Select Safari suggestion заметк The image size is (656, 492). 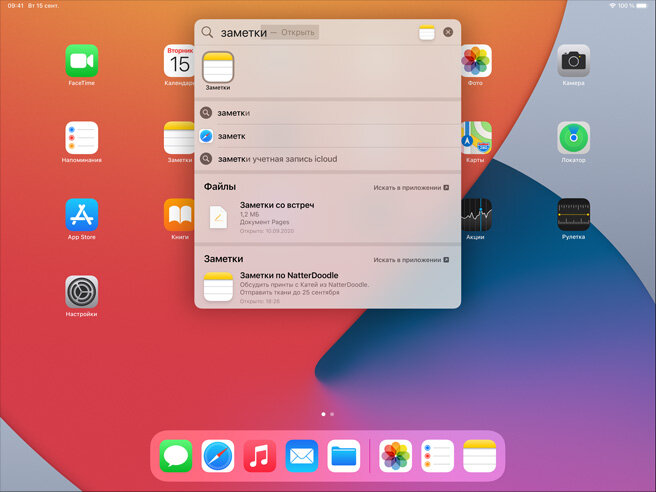pos(328,136)
